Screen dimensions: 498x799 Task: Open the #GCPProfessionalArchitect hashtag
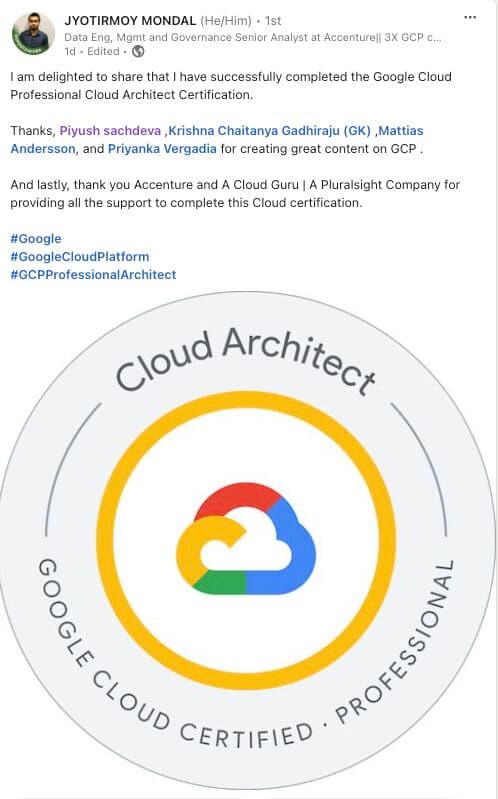point(93,275)
